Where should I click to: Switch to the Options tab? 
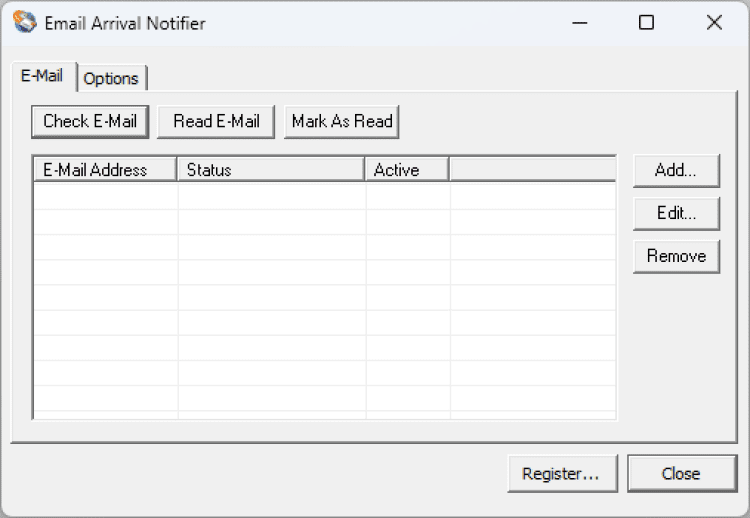[111, 78]
